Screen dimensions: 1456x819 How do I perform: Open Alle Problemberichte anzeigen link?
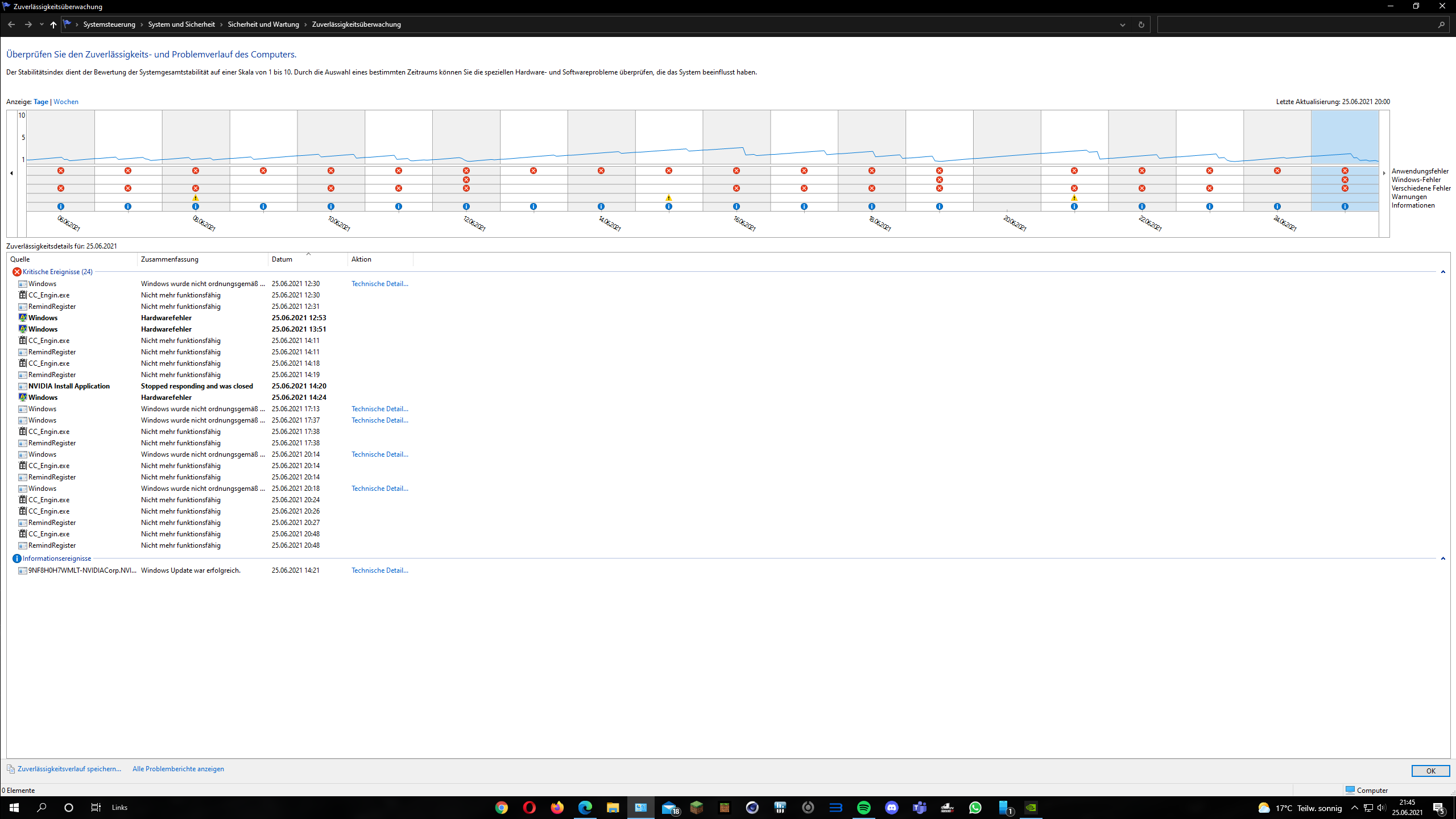[x=178, y=769]
